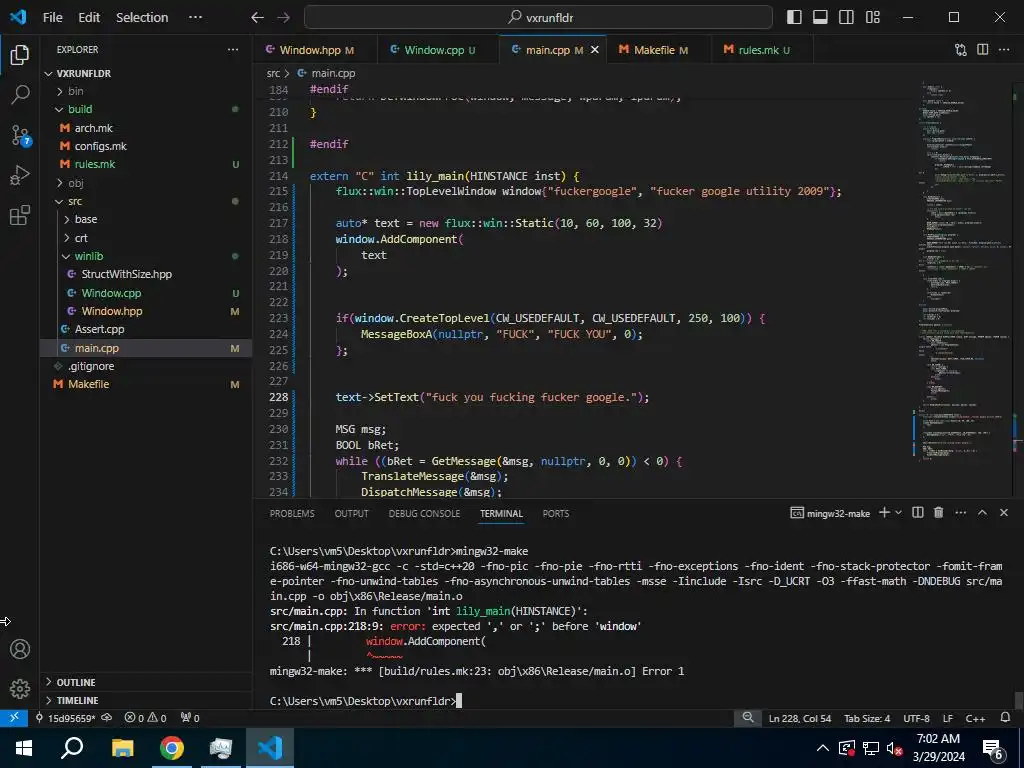Expand the obj folder

pos(146,183)
